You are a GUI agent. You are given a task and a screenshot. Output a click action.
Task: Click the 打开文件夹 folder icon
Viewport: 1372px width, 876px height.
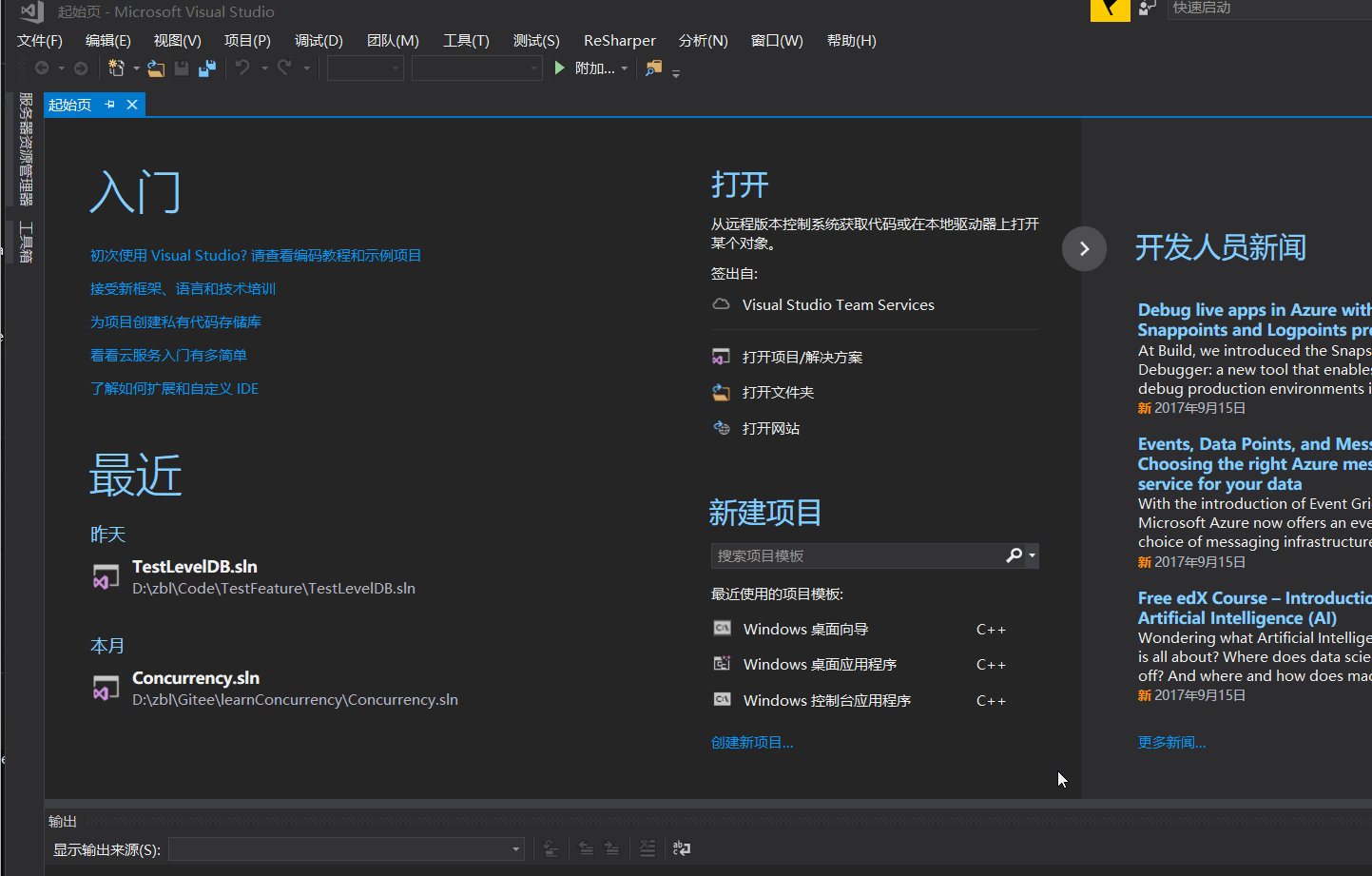coord(722,392)
